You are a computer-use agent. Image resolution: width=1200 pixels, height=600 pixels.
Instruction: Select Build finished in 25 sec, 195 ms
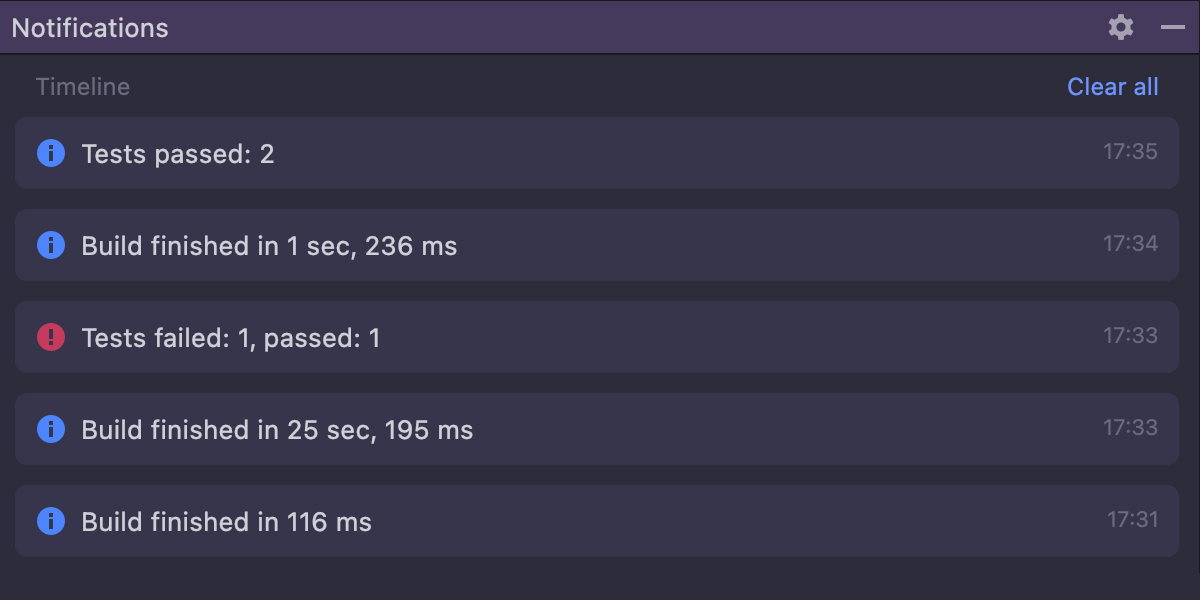[277, 430]
